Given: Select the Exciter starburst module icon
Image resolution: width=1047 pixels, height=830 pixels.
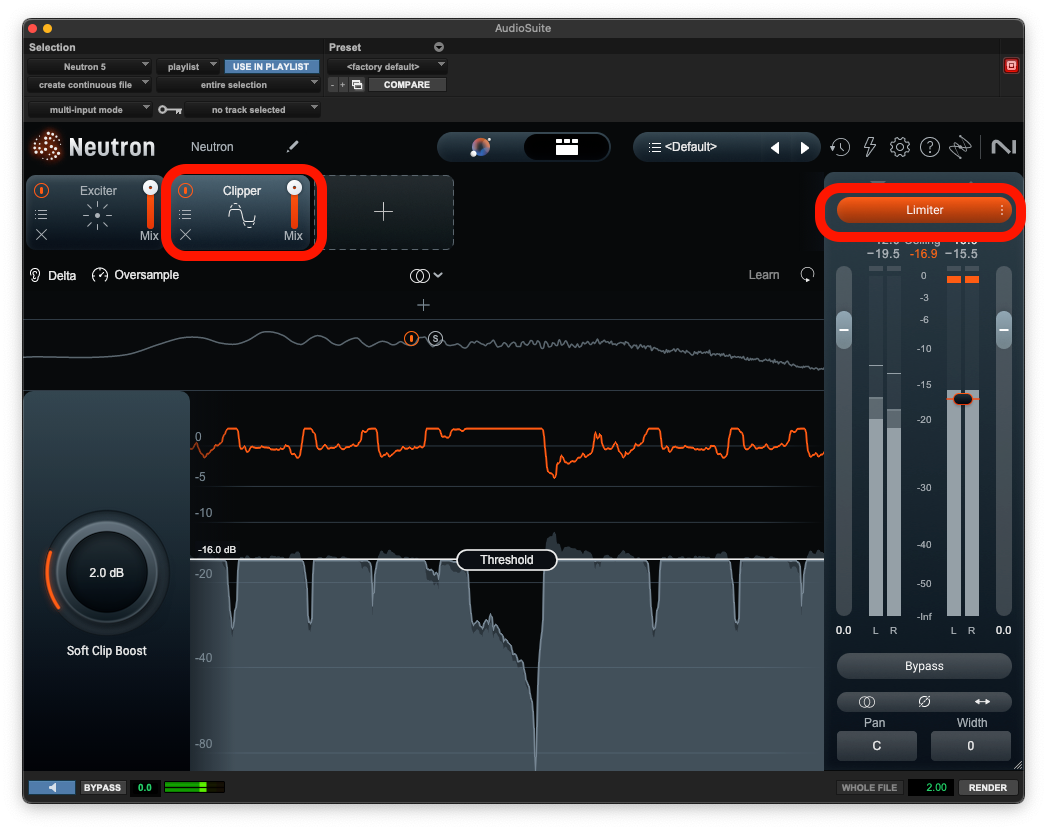Looking at the screenshot, I should [97, 216].
